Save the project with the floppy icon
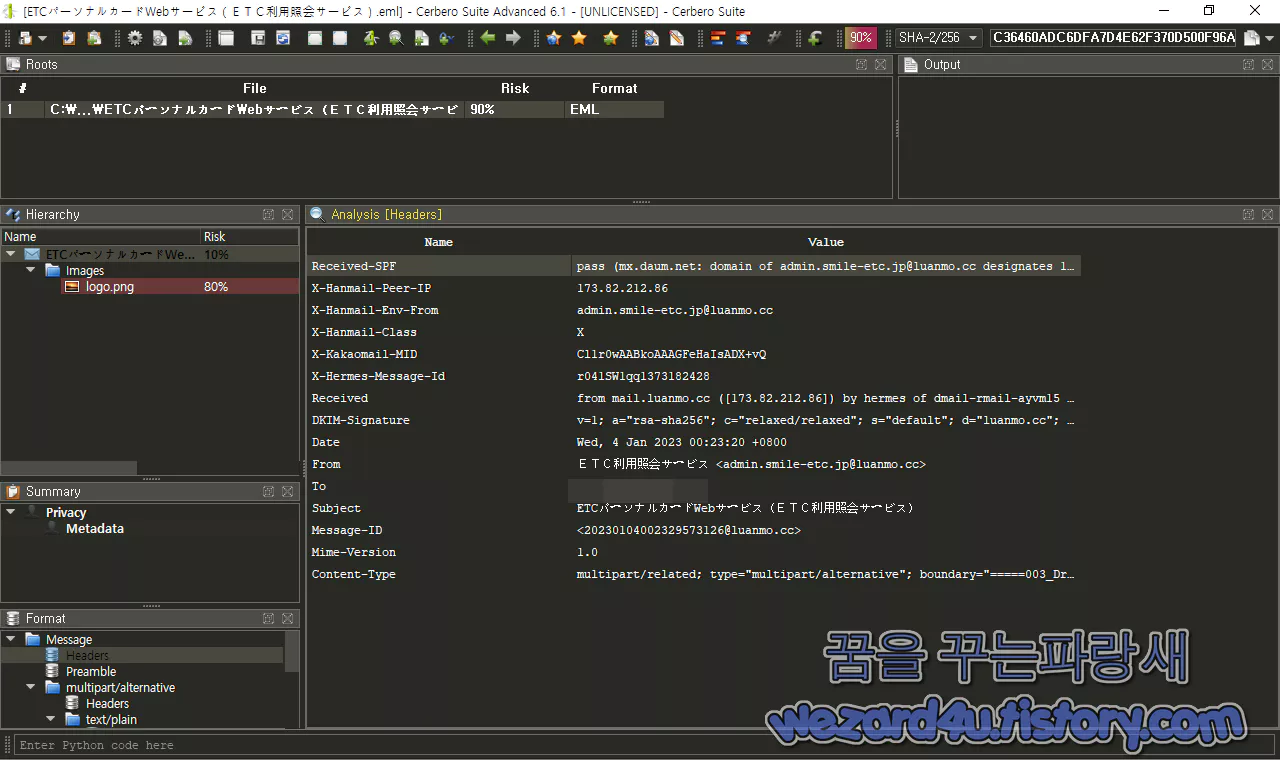Image resolution: width=1280 pixels, height=760 pixels. pyautogui.click(x=258, y=38)
